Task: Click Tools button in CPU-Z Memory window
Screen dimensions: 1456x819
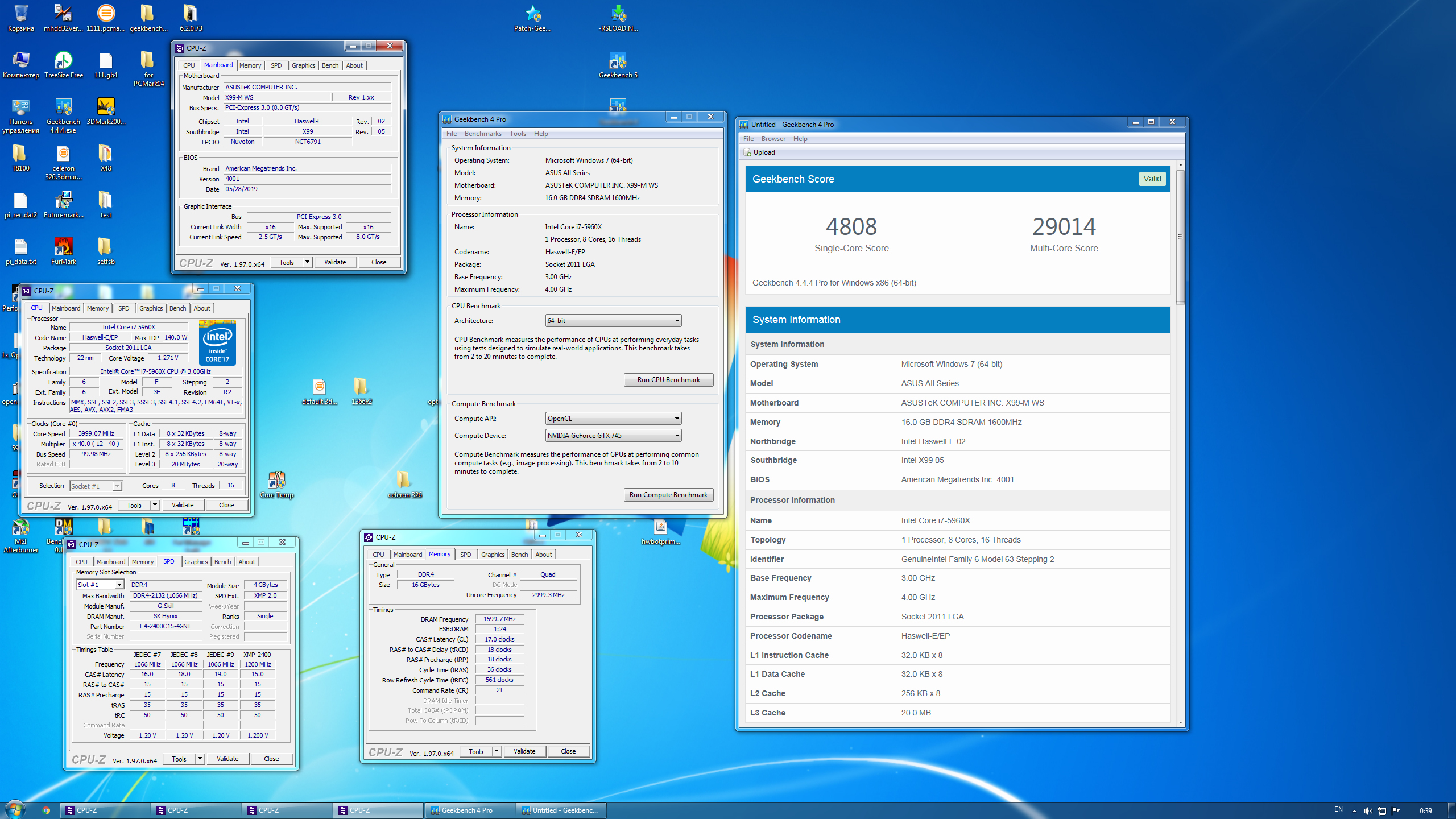Action: [x=476, y=751]
